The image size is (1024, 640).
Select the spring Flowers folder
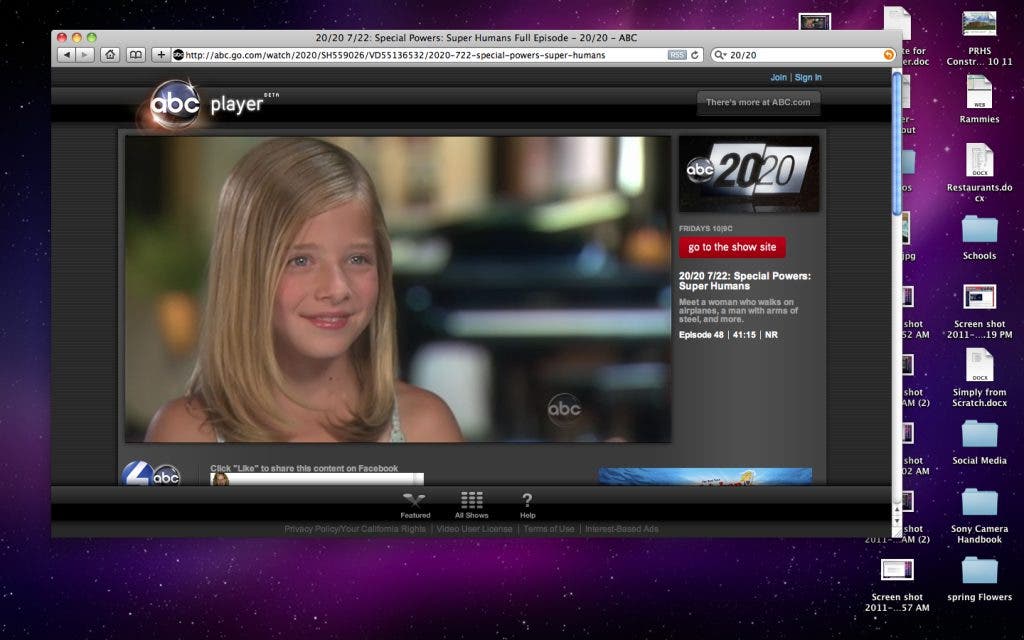click(979, 579)
